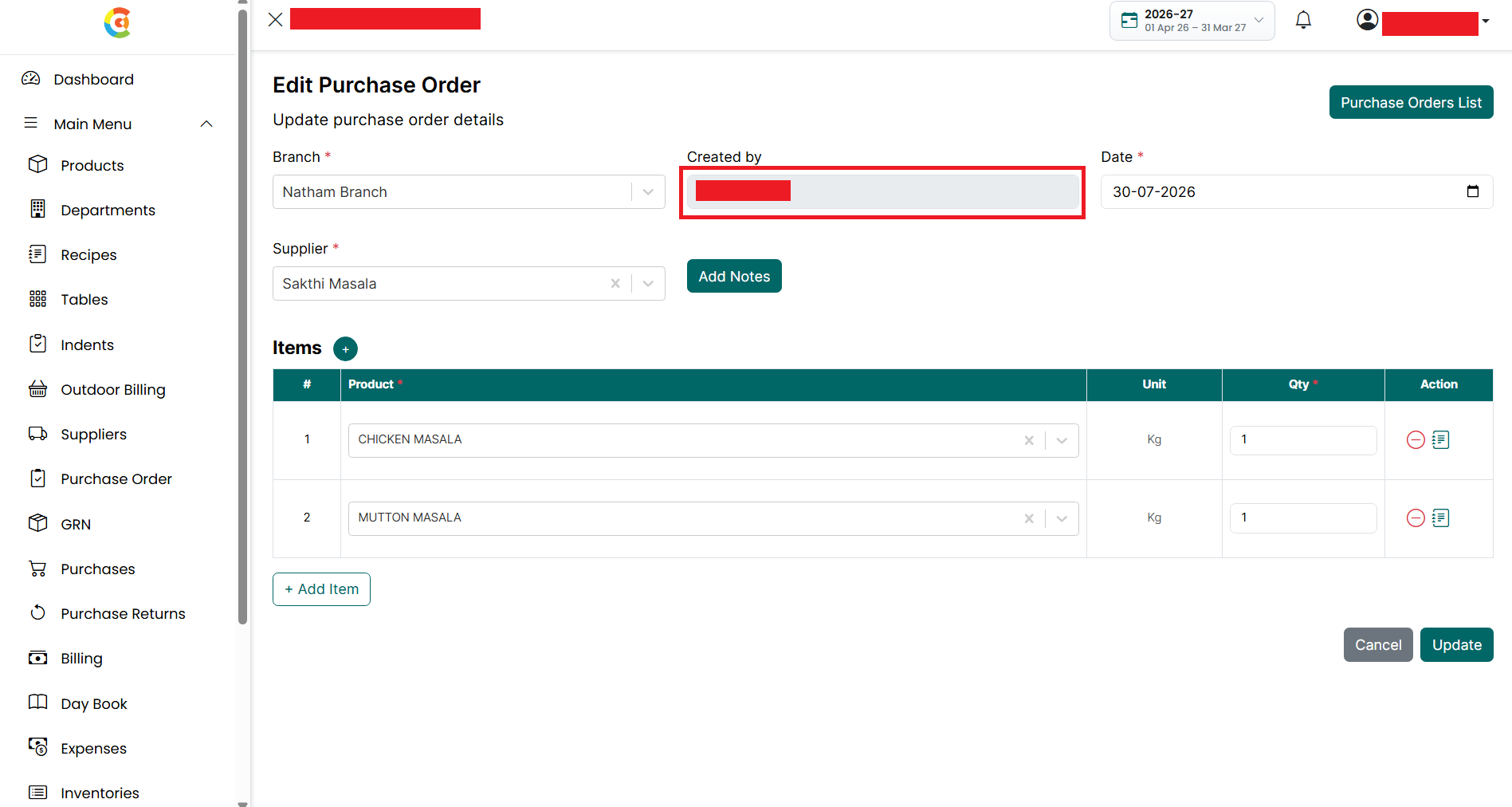Expand the Natham Branch dropdown
The image size is (1512, 807).
[x=648, y=192]
